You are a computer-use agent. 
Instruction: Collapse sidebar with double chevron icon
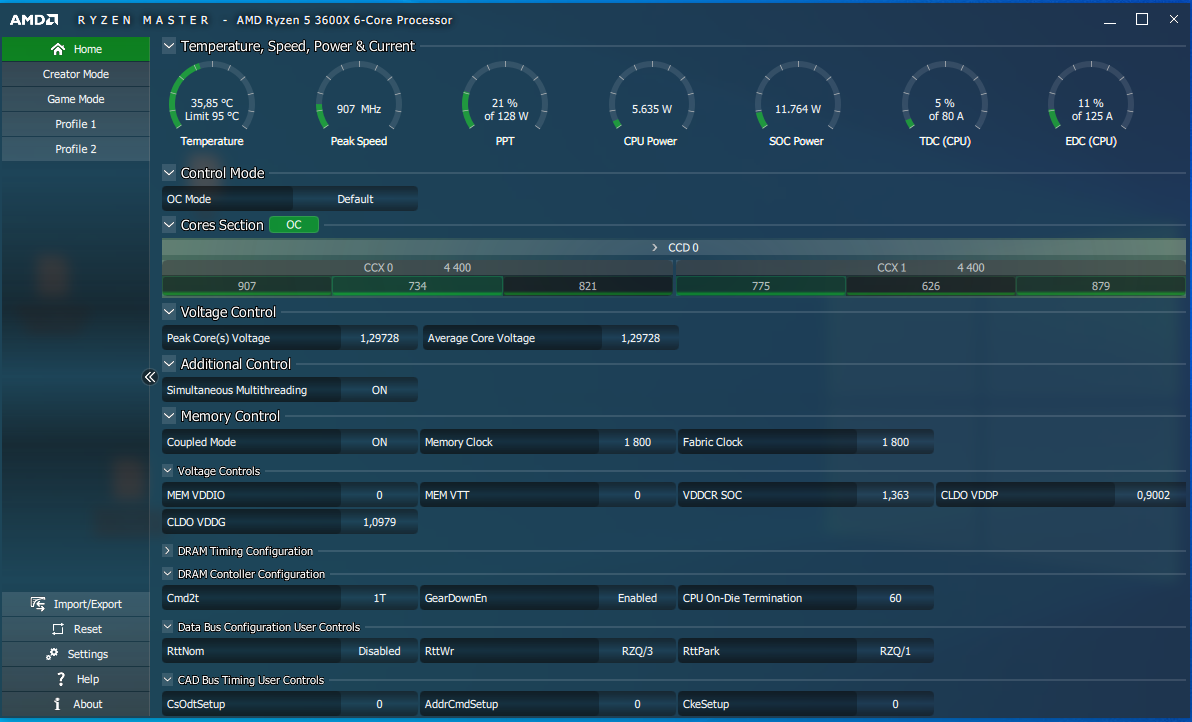tap(150, 377)
